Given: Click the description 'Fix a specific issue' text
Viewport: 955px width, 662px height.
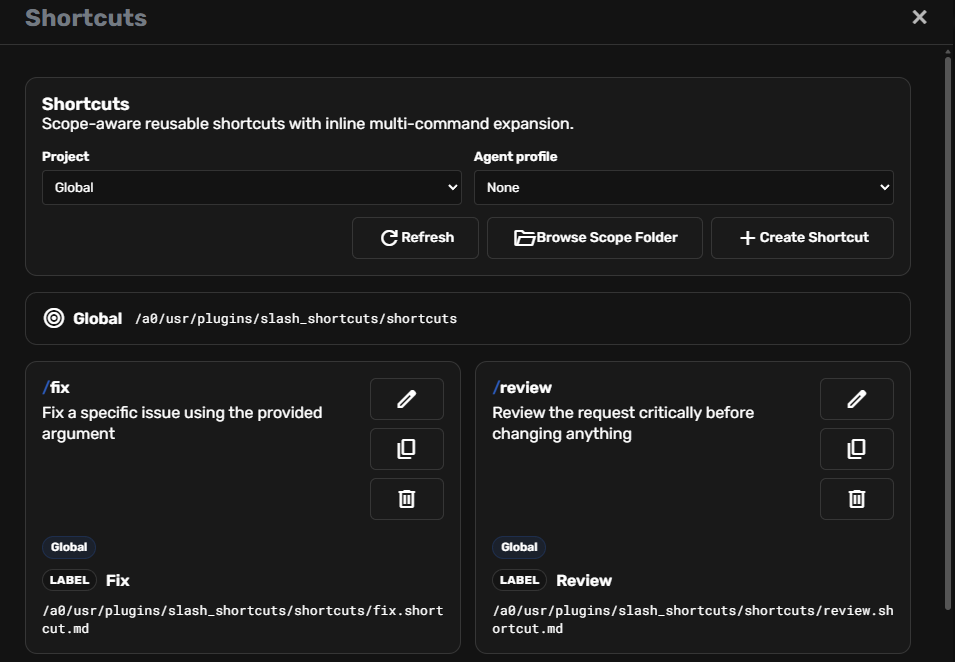Looking at the screenshot, I should click(182, 423).
